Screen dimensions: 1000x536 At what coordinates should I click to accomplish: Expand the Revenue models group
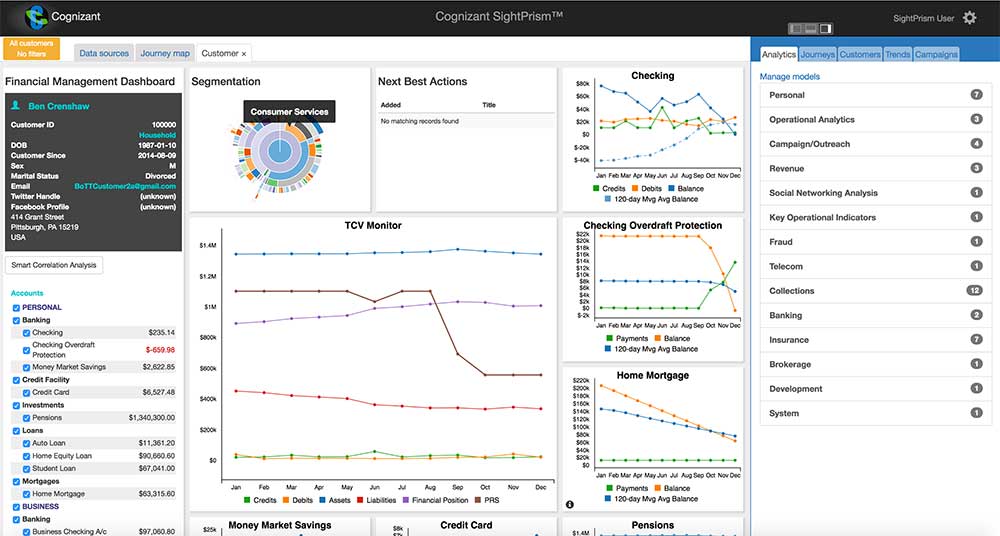(875, 168)
